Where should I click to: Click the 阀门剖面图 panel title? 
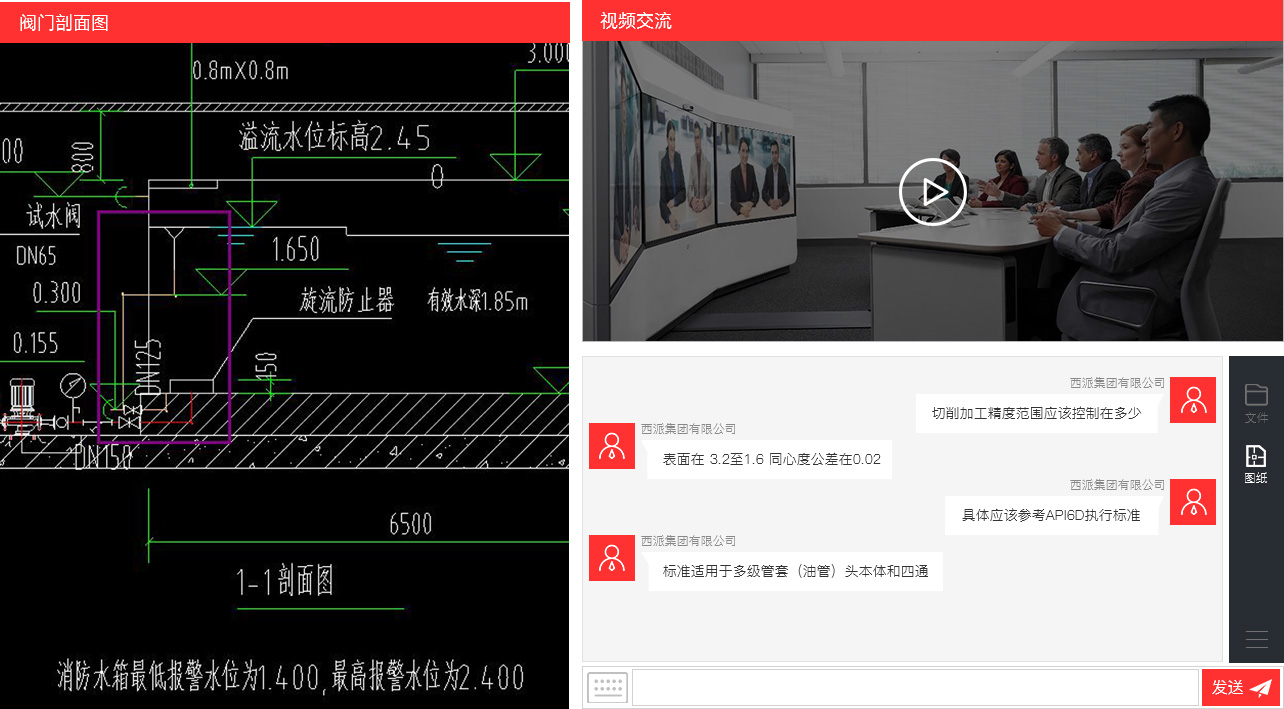[64, 22]
